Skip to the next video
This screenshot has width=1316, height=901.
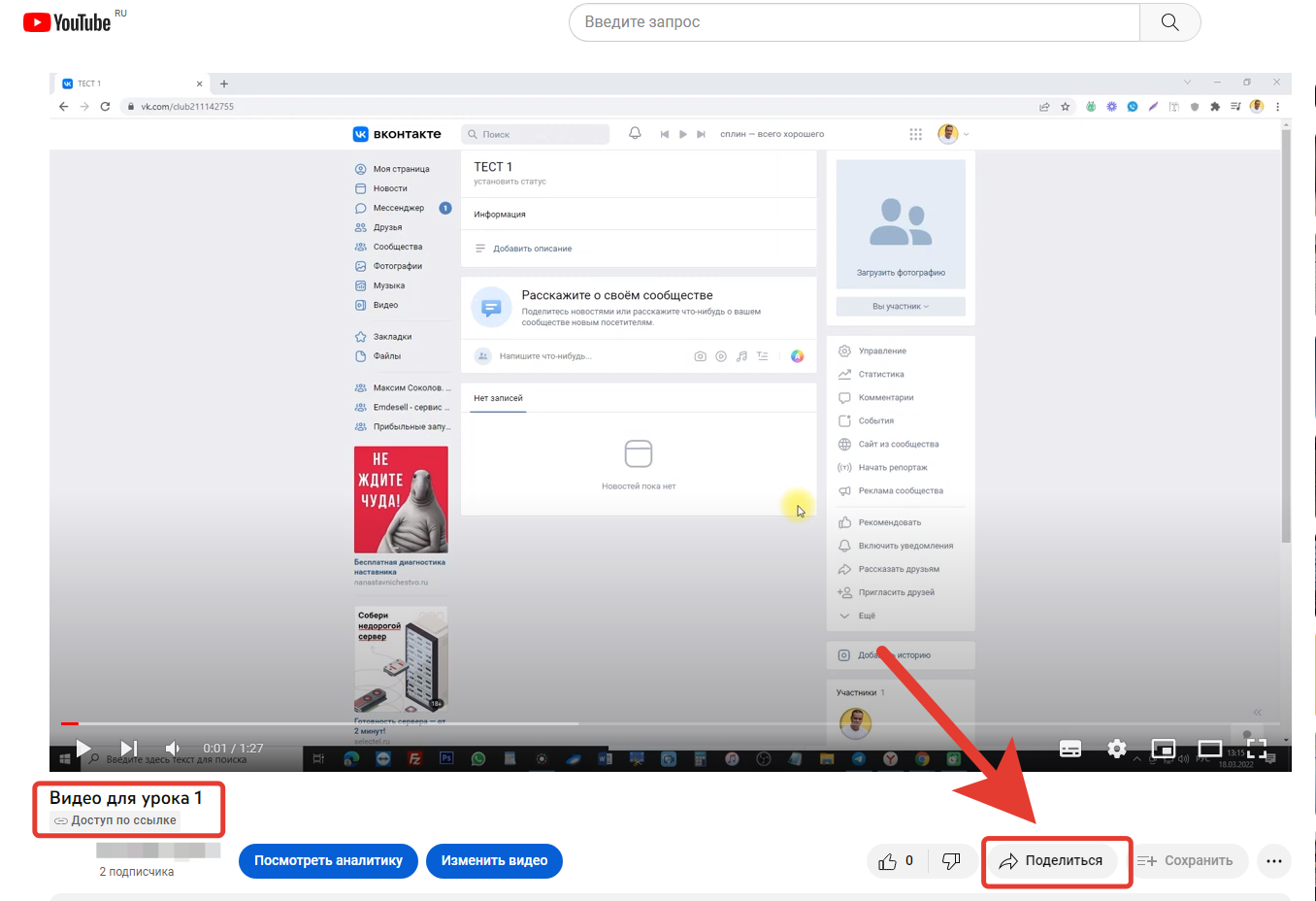click(x=128, y=749)
